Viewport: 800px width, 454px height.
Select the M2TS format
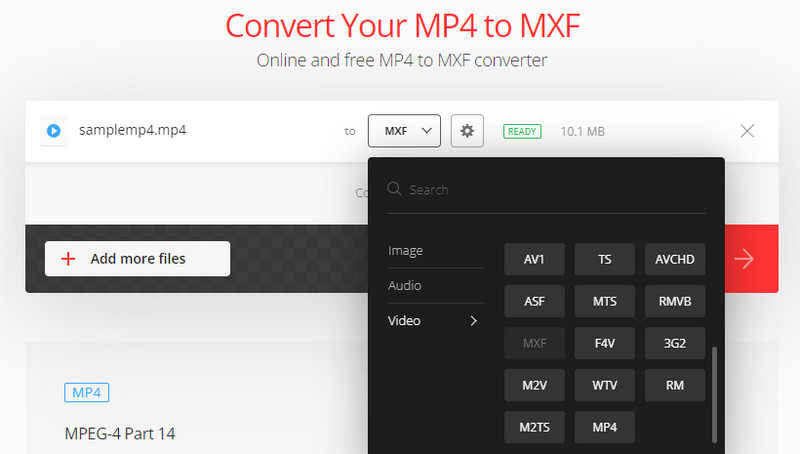[535, 427]
